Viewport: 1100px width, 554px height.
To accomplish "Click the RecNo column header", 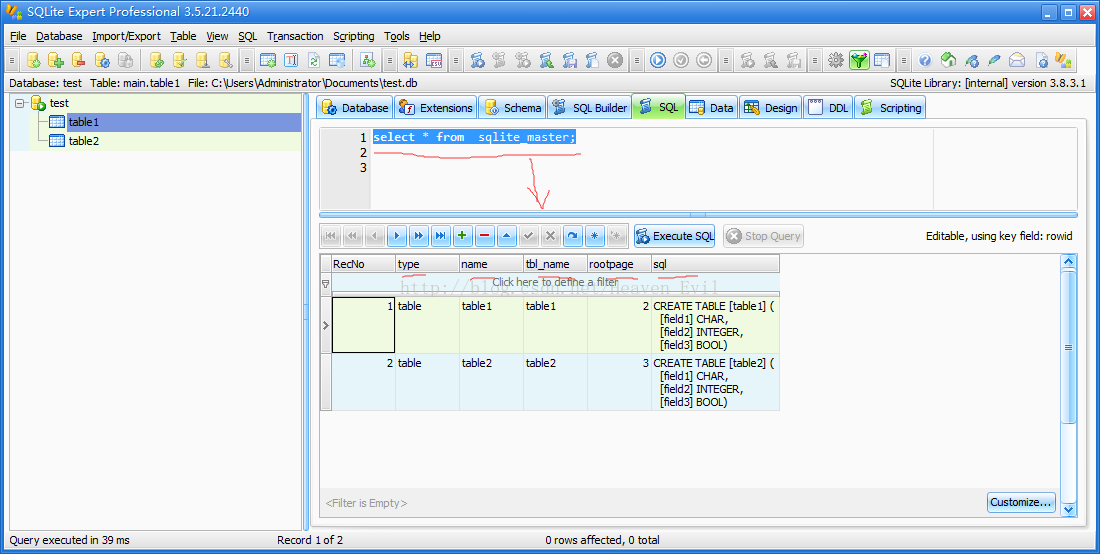I will (x=363, y=264).
